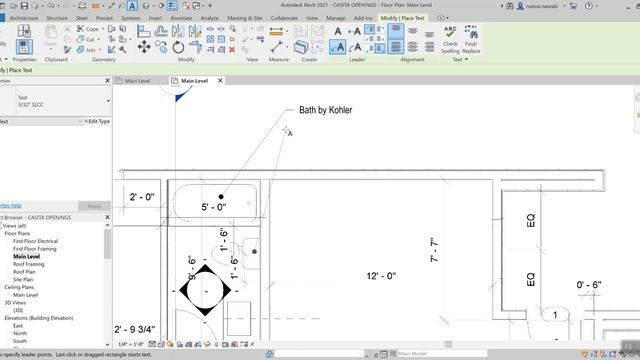Close the active Main Level view tab
Screen dimensions: 640x360
coord(220,81)
